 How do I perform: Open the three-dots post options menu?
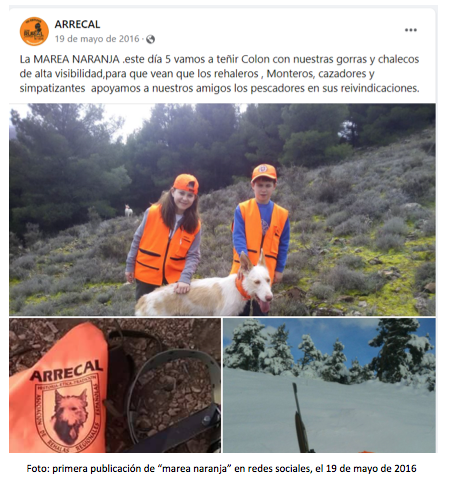point(411,30)
